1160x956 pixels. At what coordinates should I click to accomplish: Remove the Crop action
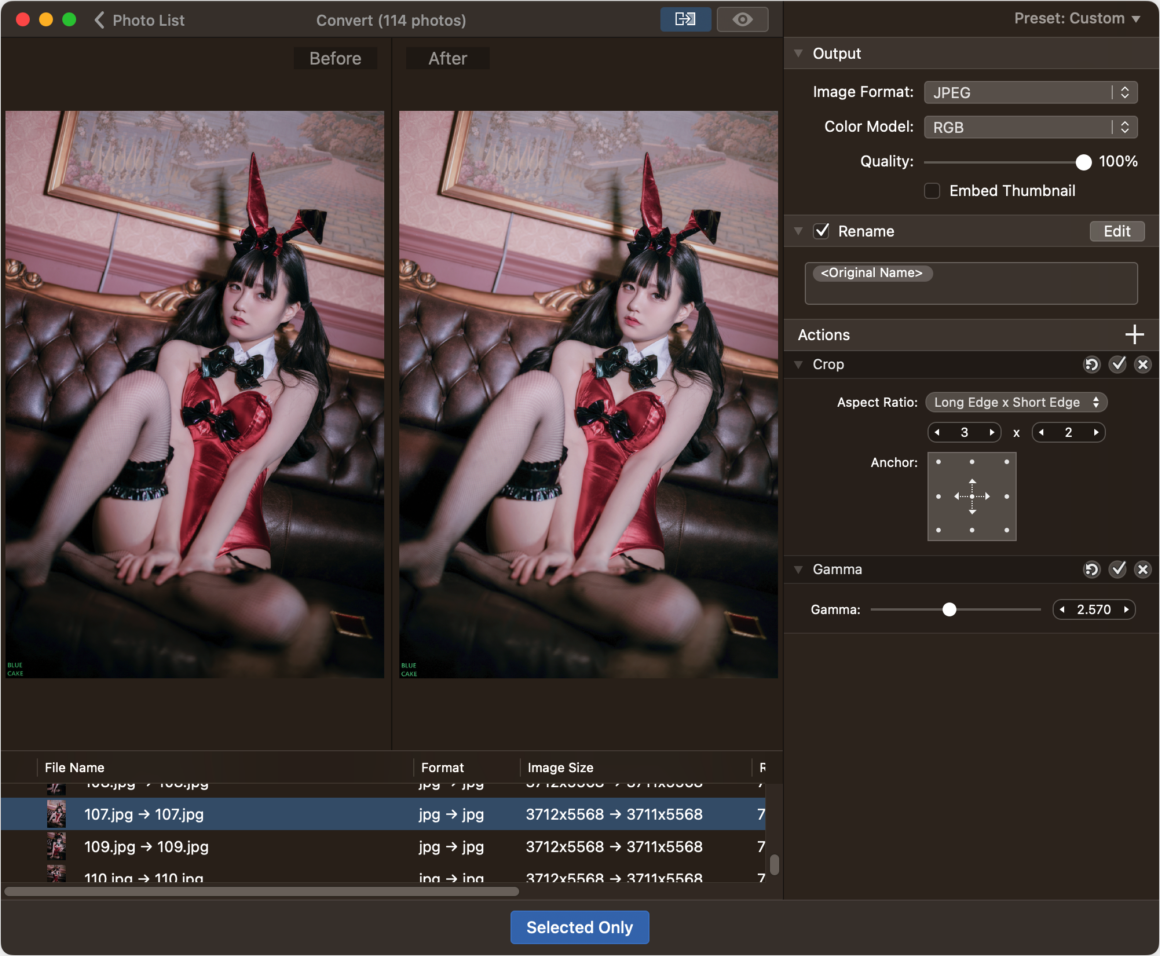1142,364
